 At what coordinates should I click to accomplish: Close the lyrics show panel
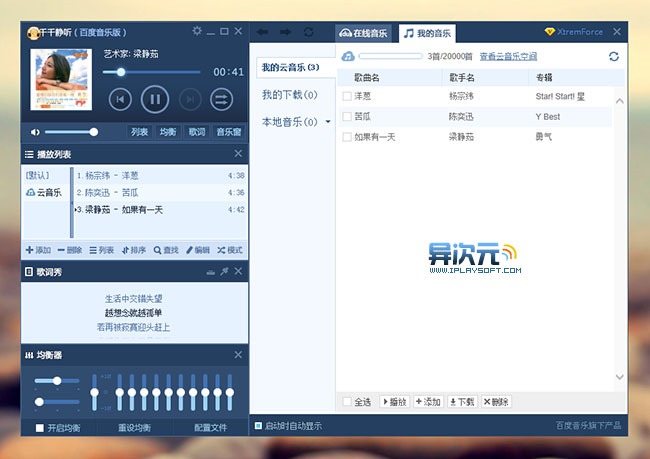click(238, 271)
